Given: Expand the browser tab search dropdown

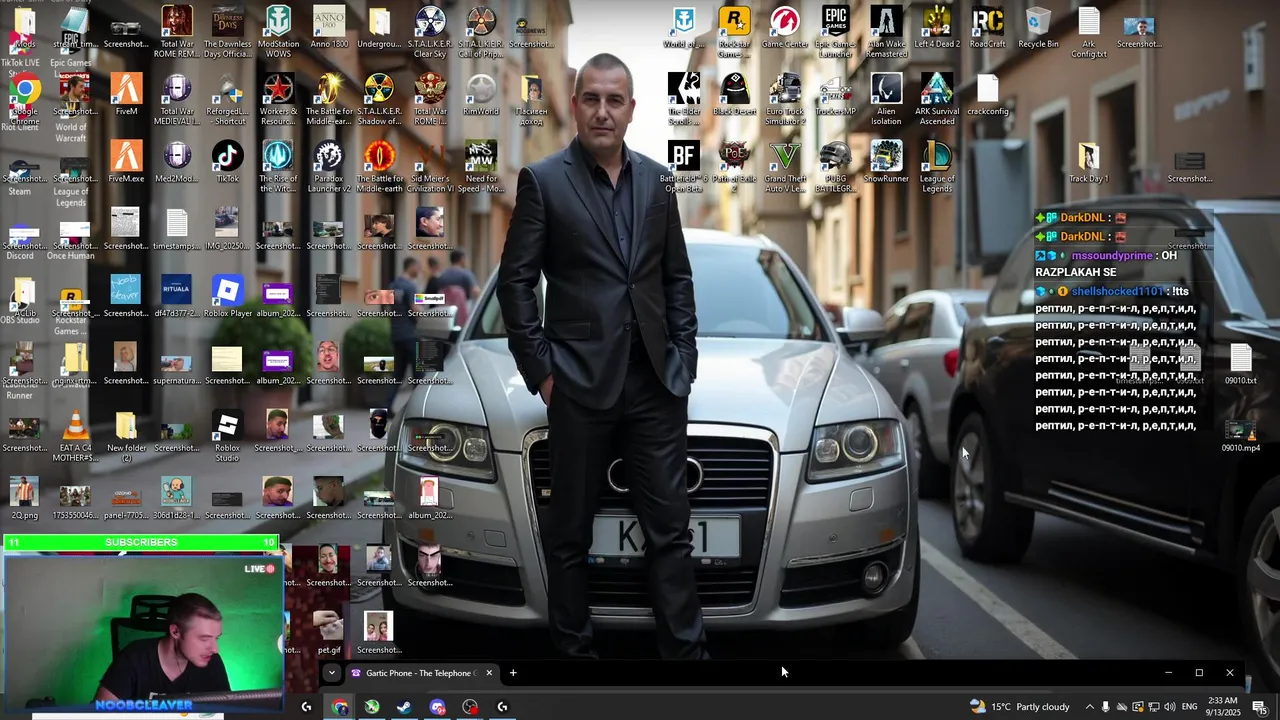Looking at the screenshot, I should 332,673.
